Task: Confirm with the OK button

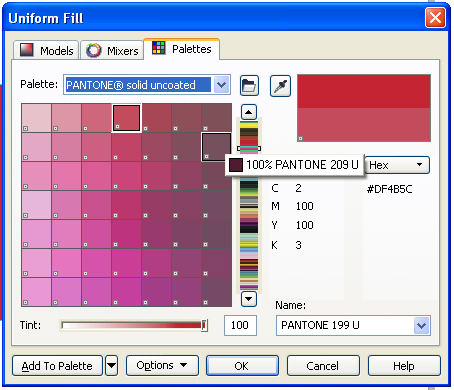Action: [242, 366]
